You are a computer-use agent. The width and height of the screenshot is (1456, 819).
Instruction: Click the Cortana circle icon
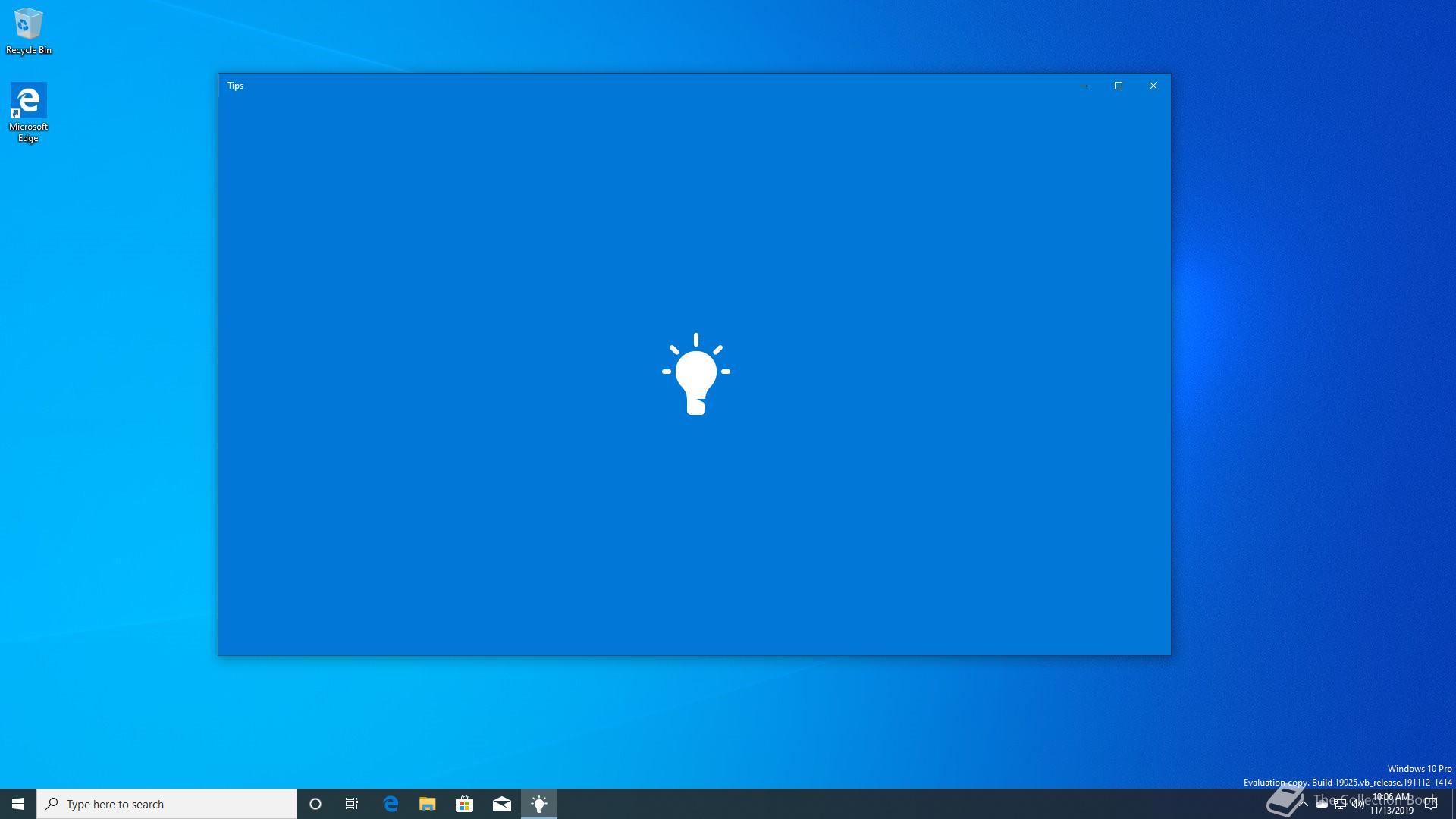(315, 804)
